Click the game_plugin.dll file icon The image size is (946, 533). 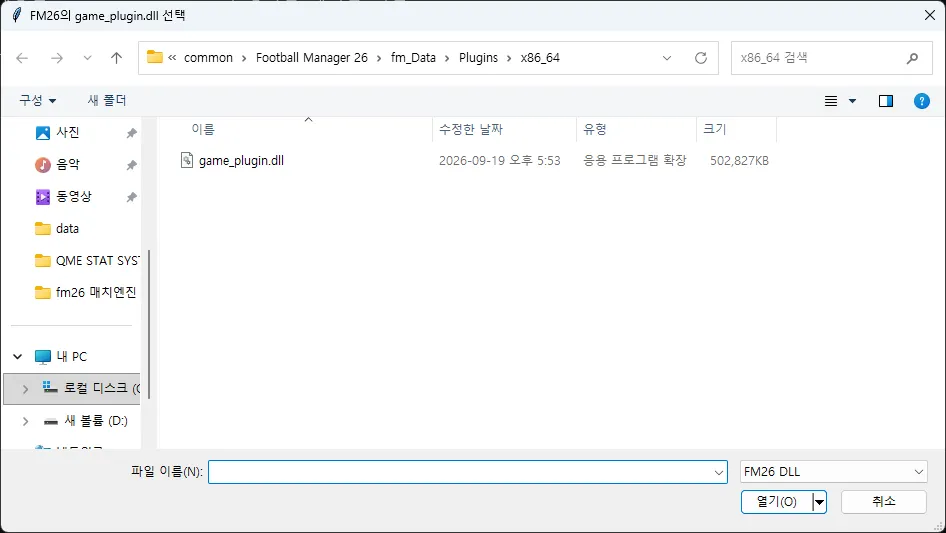(x=187, y=160)
